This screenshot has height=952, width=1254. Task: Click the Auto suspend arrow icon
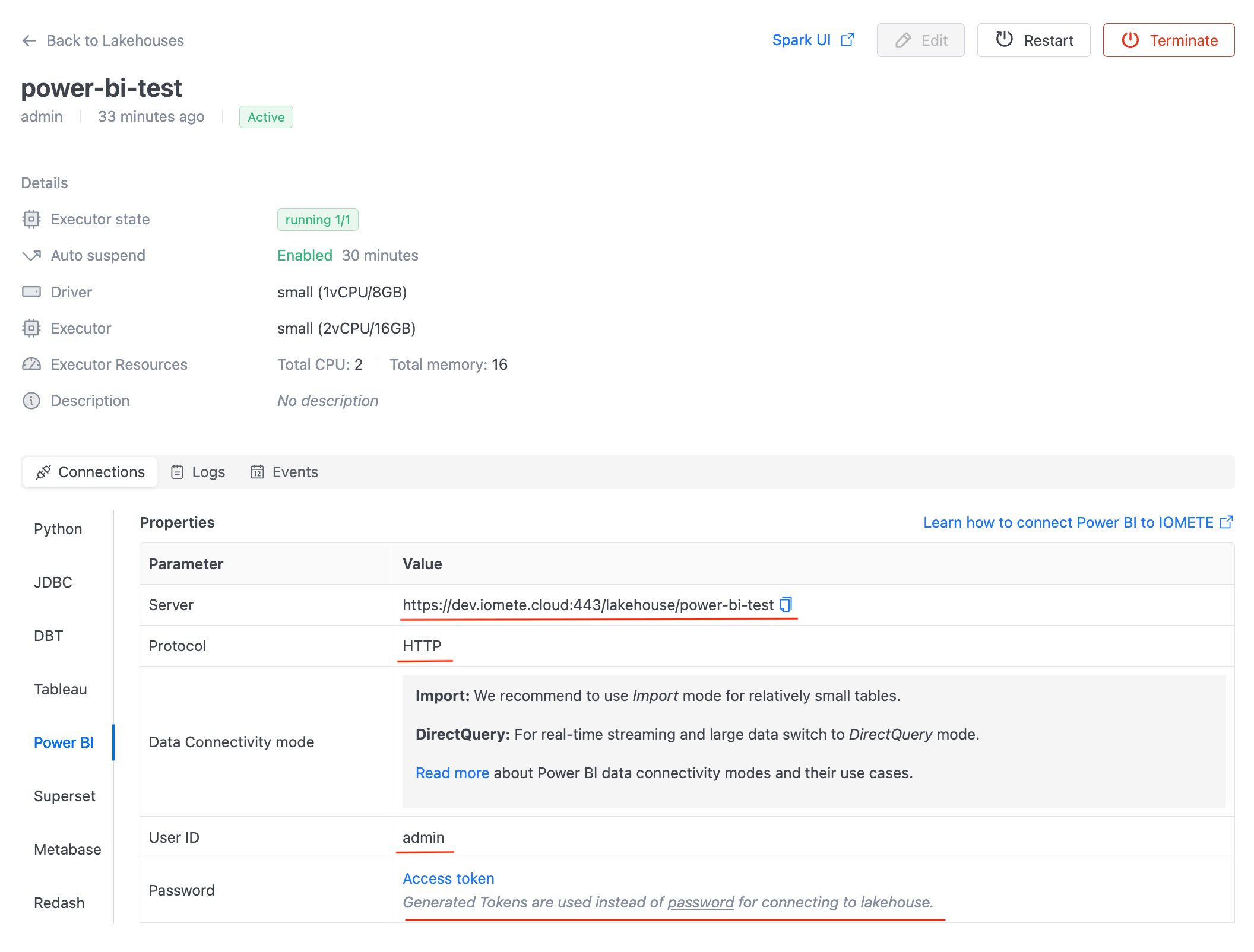click(x=31, y=255)
